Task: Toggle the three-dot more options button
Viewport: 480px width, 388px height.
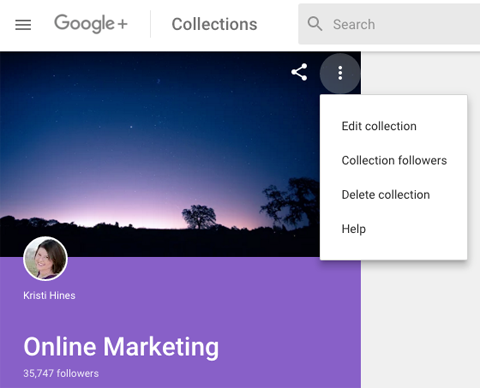Action: tap(340, 73)
